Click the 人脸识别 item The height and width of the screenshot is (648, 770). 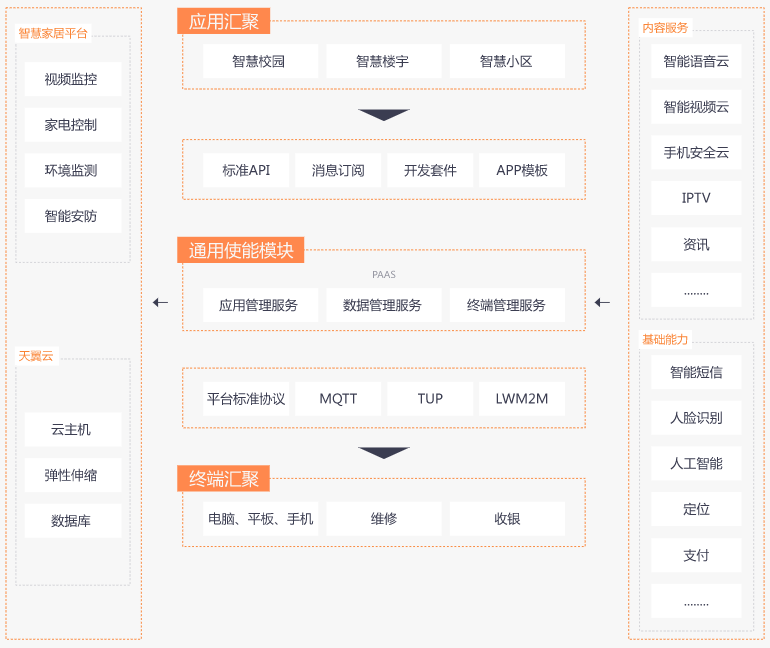point(696,418)
